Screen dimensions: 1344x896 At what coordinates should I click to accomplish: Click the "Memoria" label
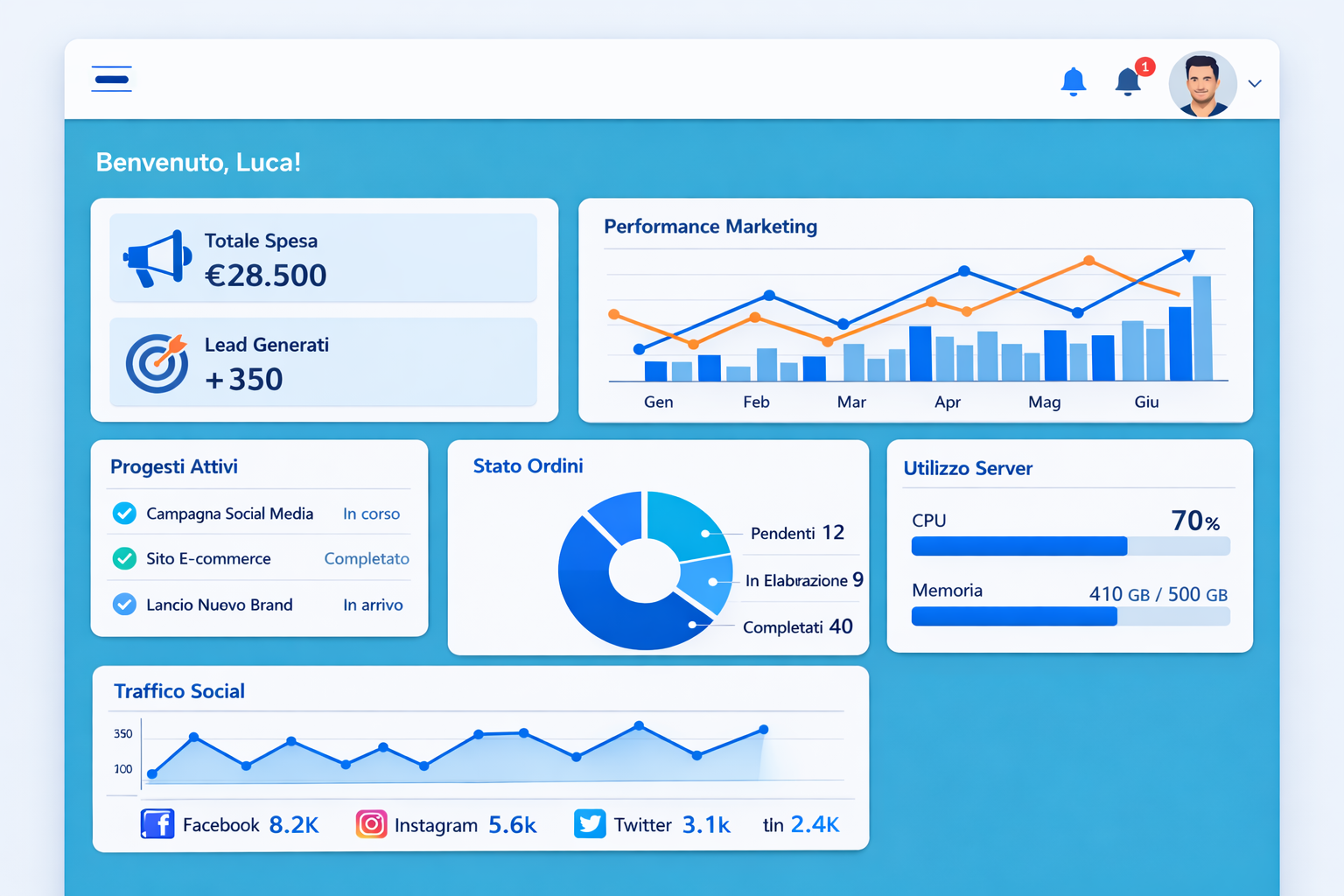tap(947, 591)
